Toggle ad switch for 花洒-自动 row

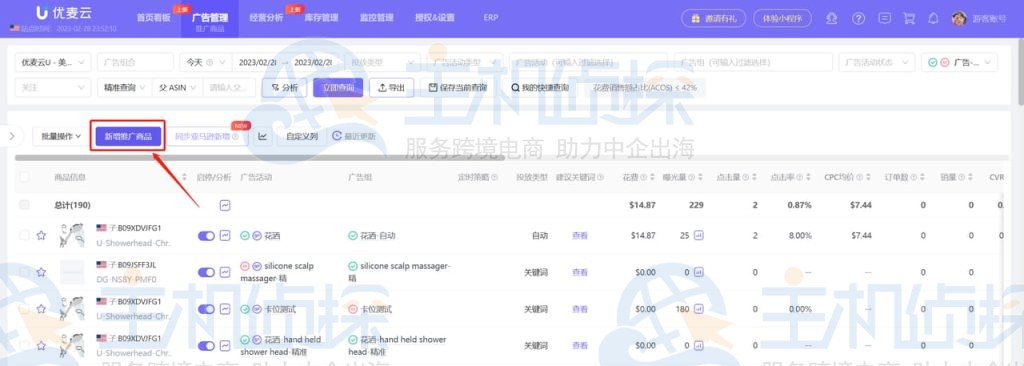click(x=206, y=235)
